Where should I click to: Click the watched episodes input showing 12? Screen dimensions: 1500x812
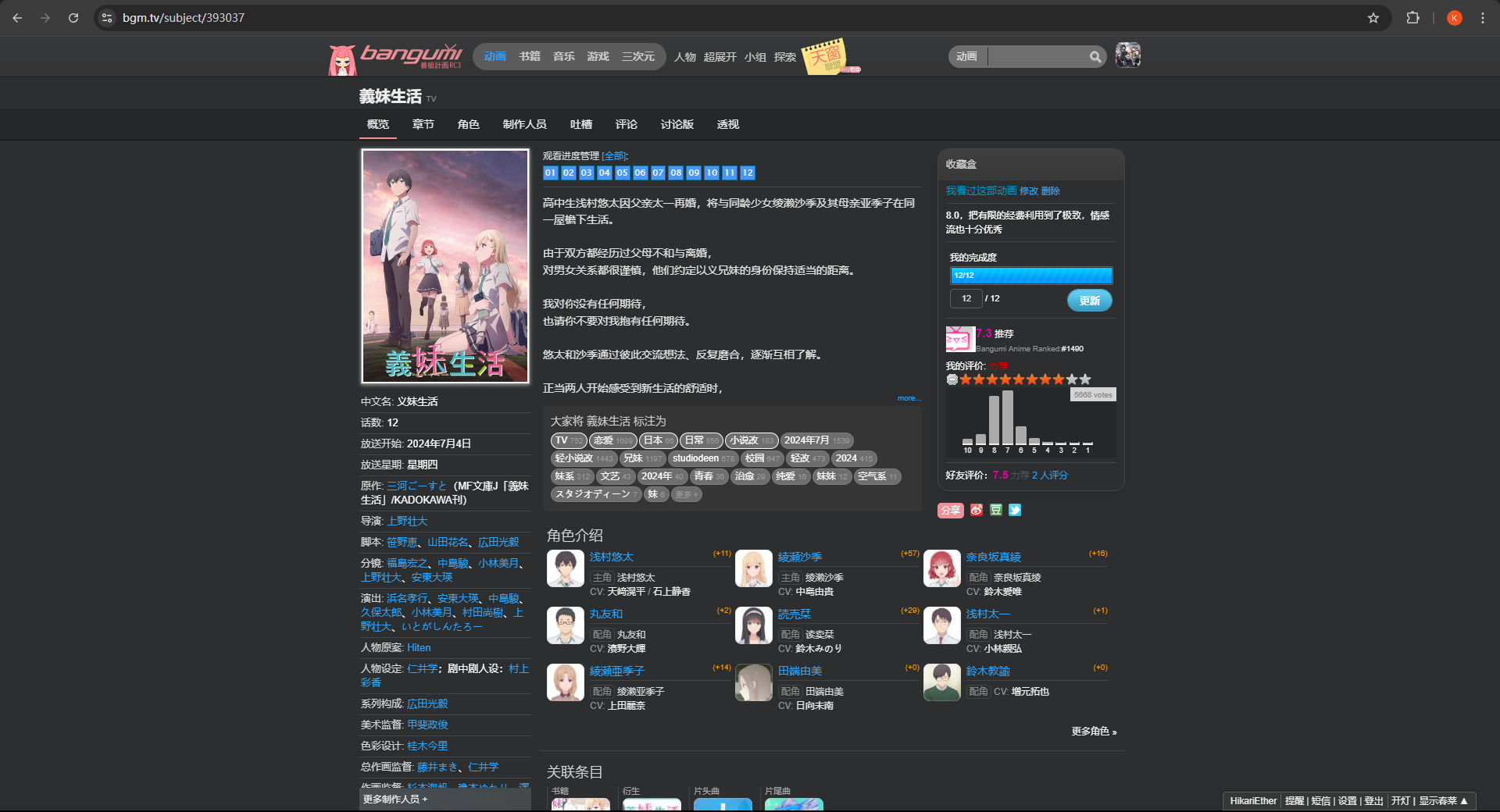(966, 298)
